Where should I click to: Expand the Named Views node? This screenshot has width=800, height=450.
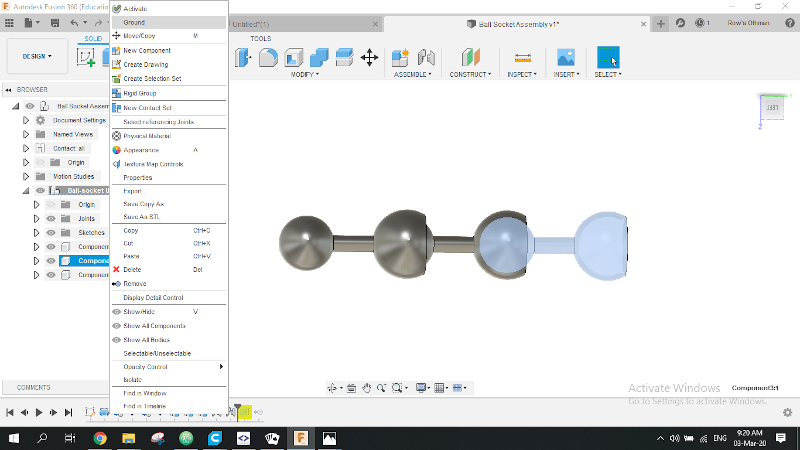point(26,134)
